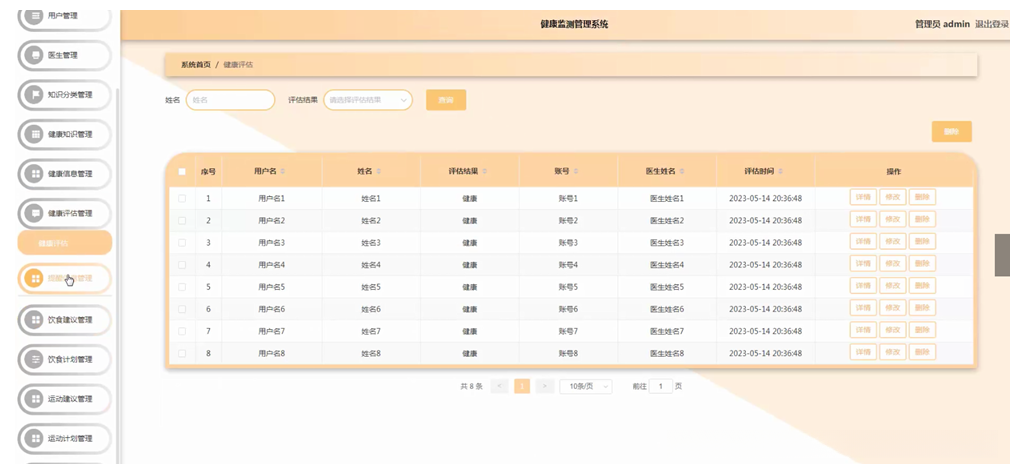Sort by 评估时间 column header arrows

click(780, 171)
